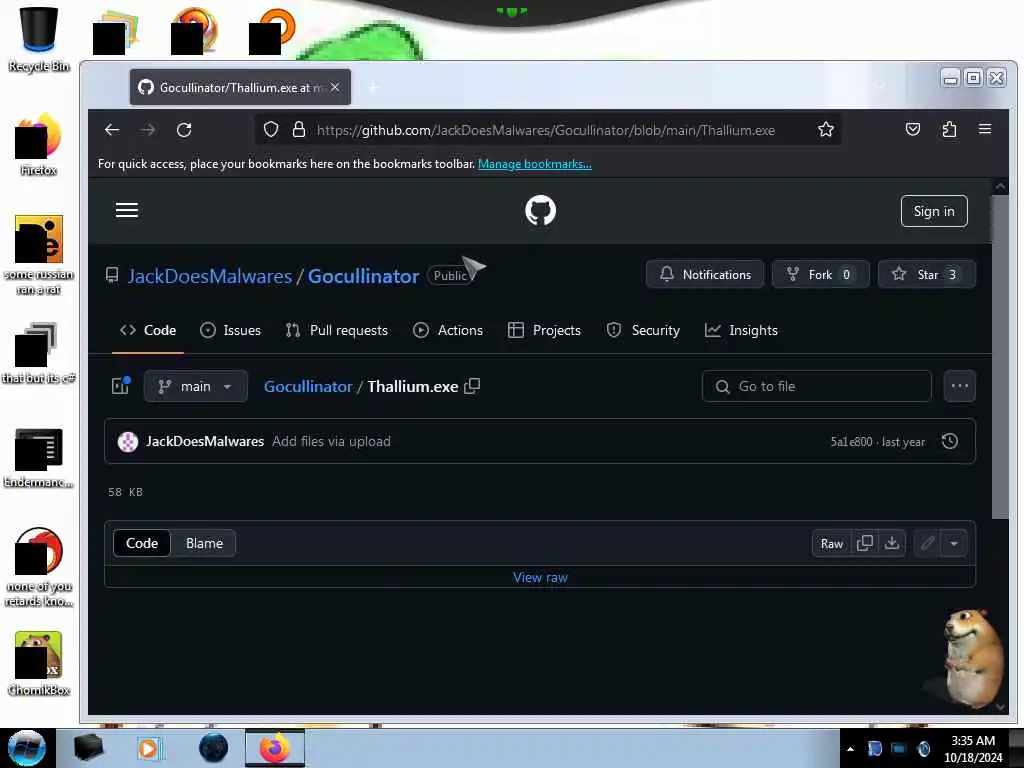Reload the page with the refresh icon
Image resolution: width=1024 pixels, height=768 pixels.
click(x=184, y=130)
